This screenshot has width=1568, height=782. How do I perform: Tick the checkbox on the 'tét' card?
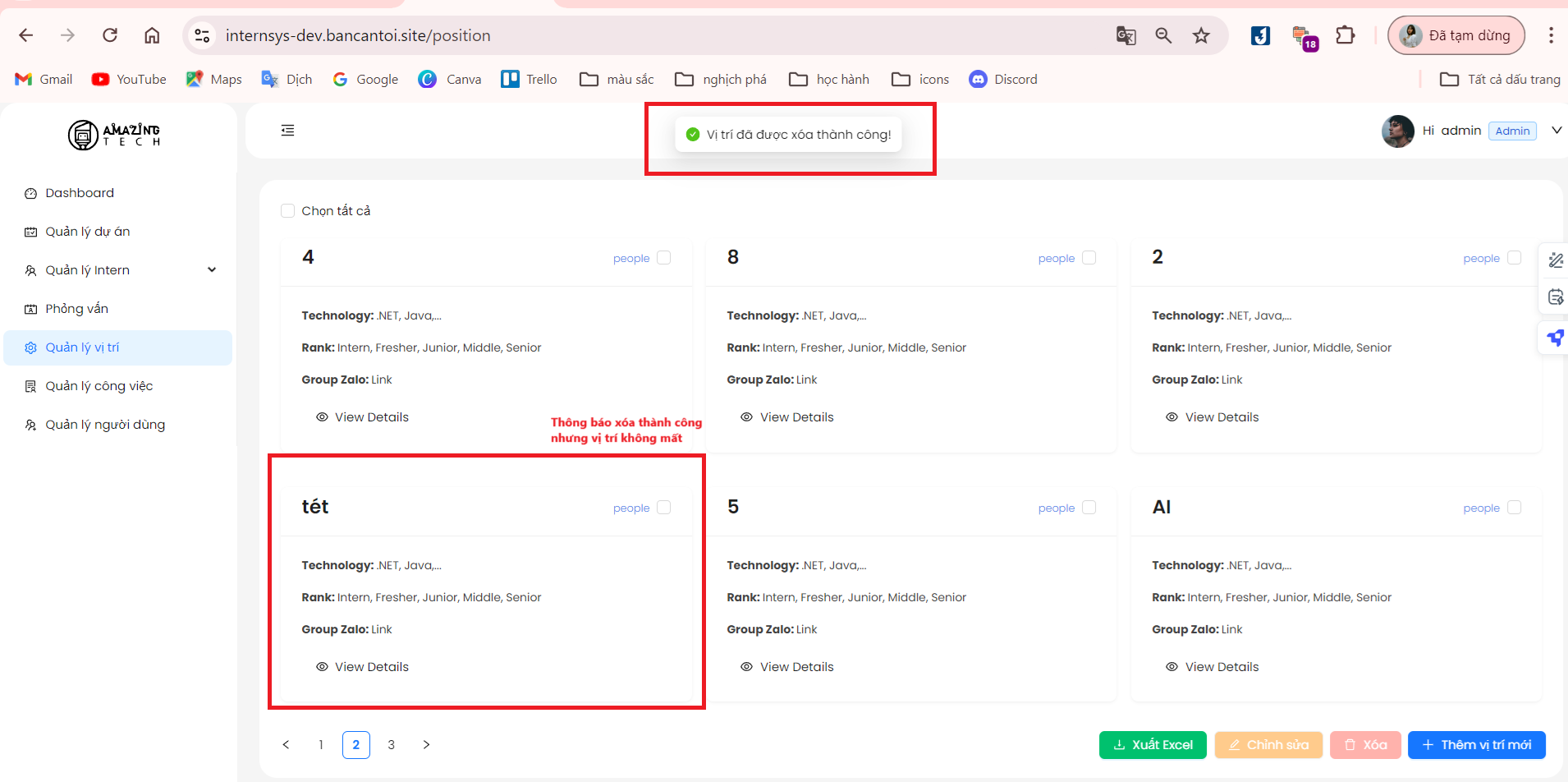664,508
